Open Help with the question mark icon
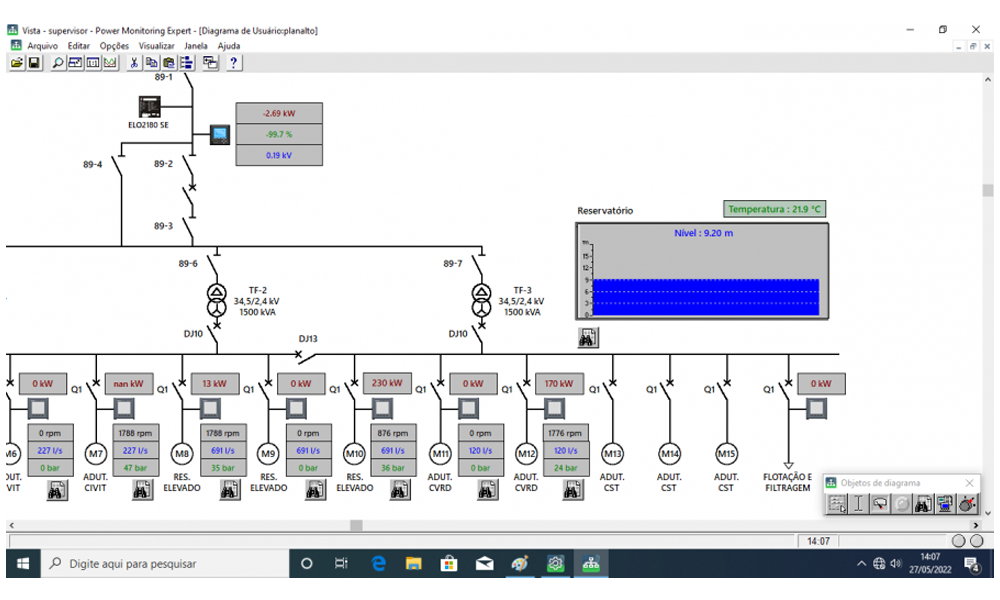This screenshot has width=1000, height=600. pyautogui.click(x=233, y=63)
